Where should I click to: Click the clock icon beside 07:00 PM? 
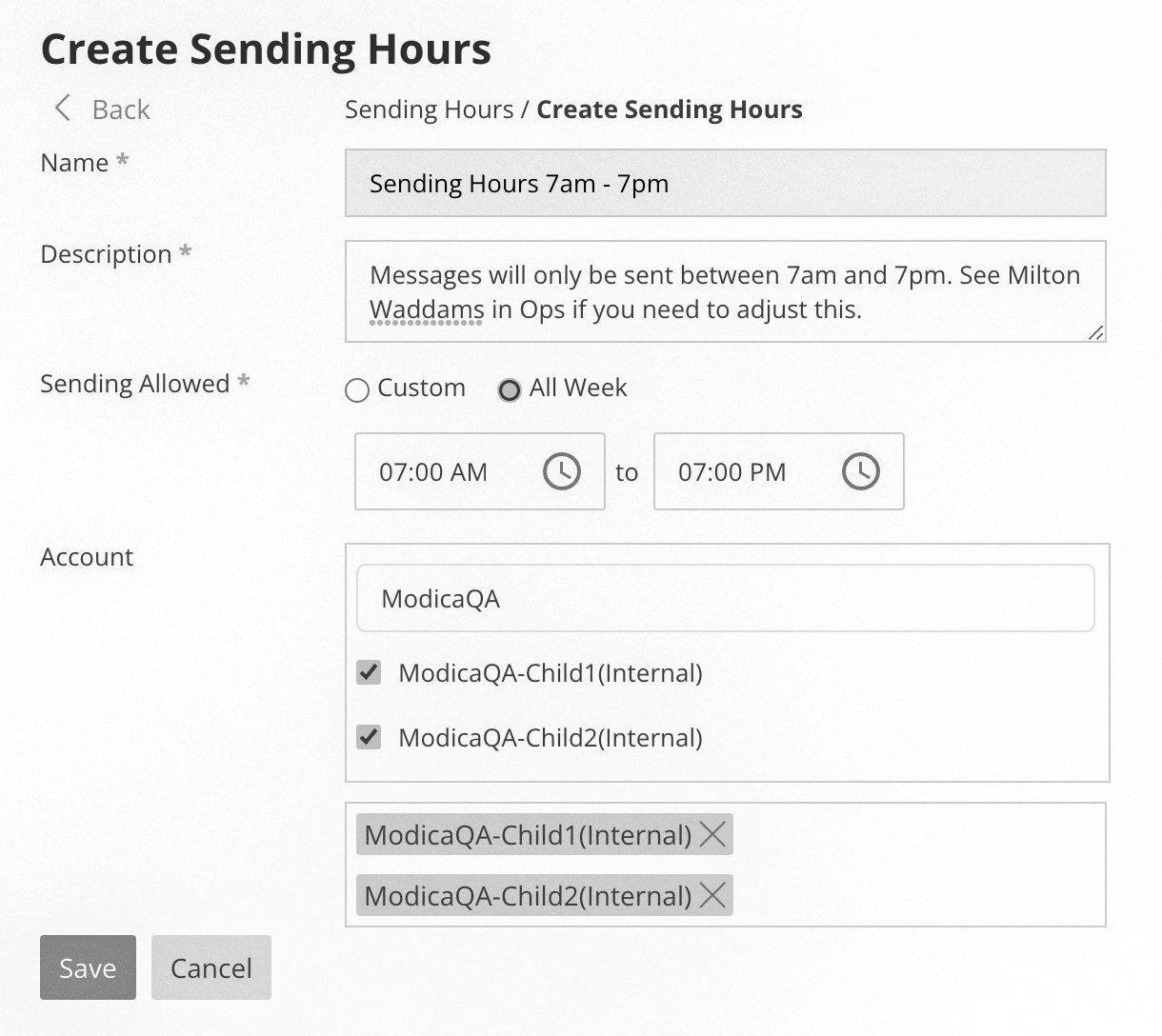tap(860, 470)
